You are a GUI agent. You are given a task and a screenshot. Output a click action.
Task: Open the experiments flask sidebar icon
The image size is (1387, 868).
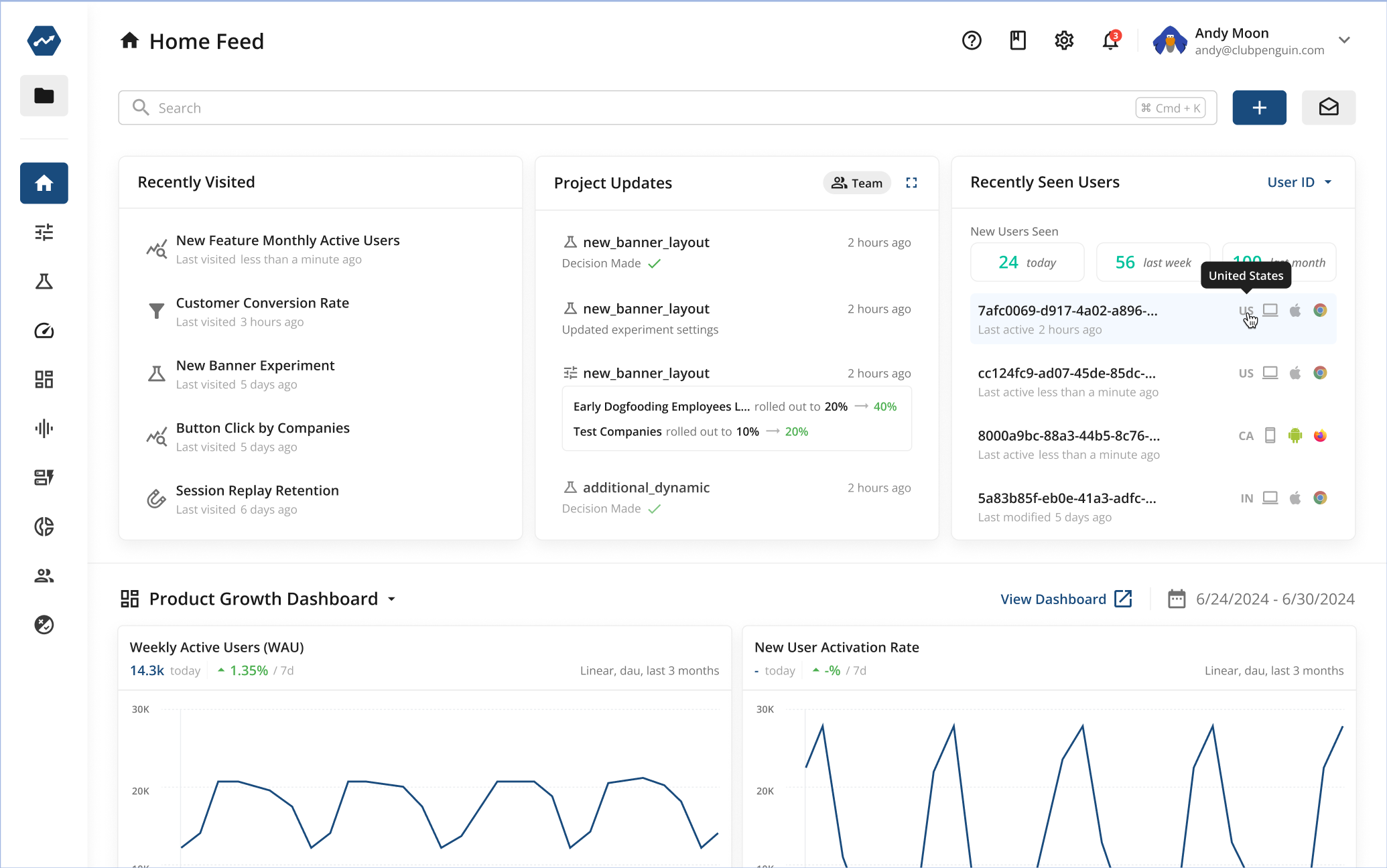tap(44, 281)
